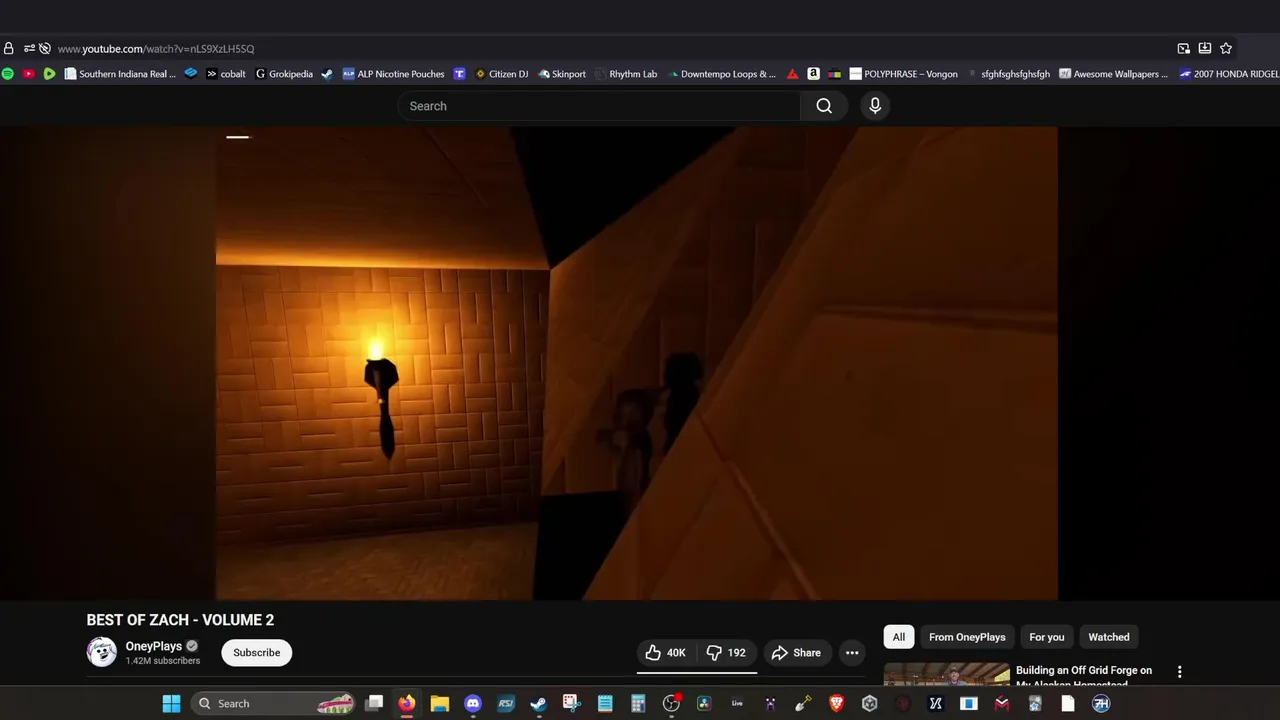Open Steam from the taskbar
Viewport: 1280px width, 720px height.
(538, 704)
